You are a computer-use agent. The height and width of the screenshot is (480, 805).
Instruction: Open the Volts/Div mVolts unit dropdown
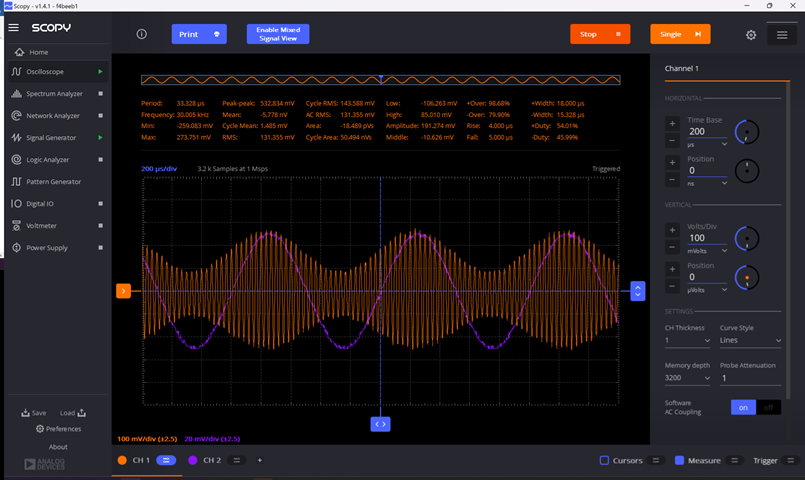707,251
